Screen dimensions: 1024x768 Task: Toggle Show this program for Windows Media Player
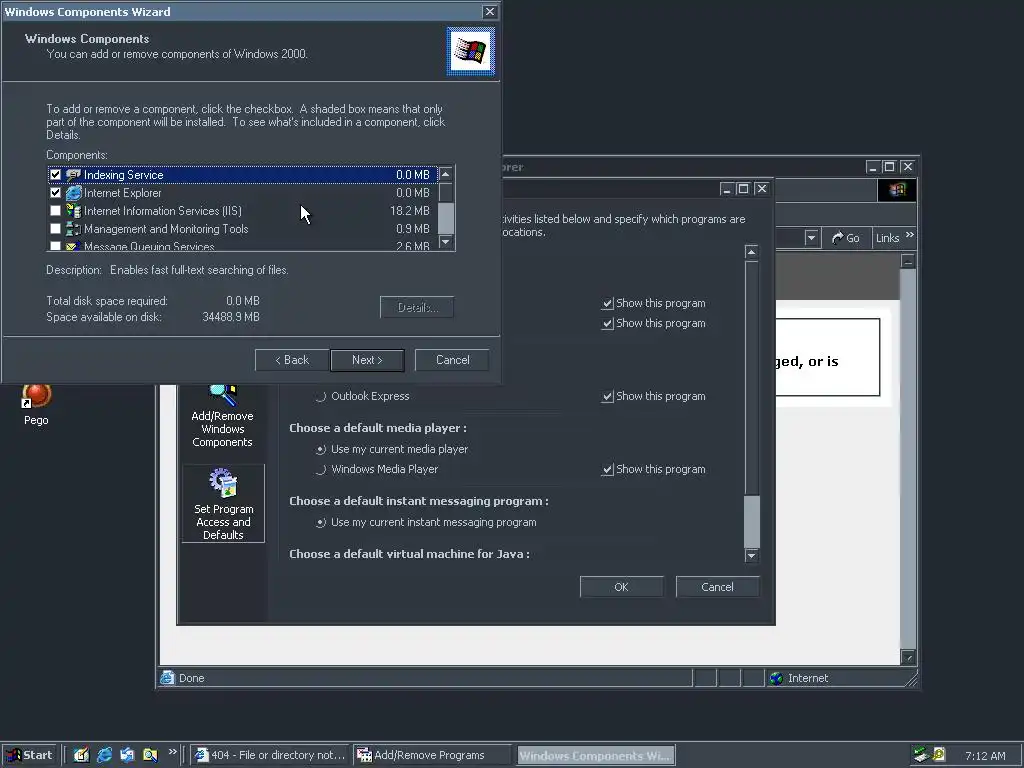click(607, 470)
